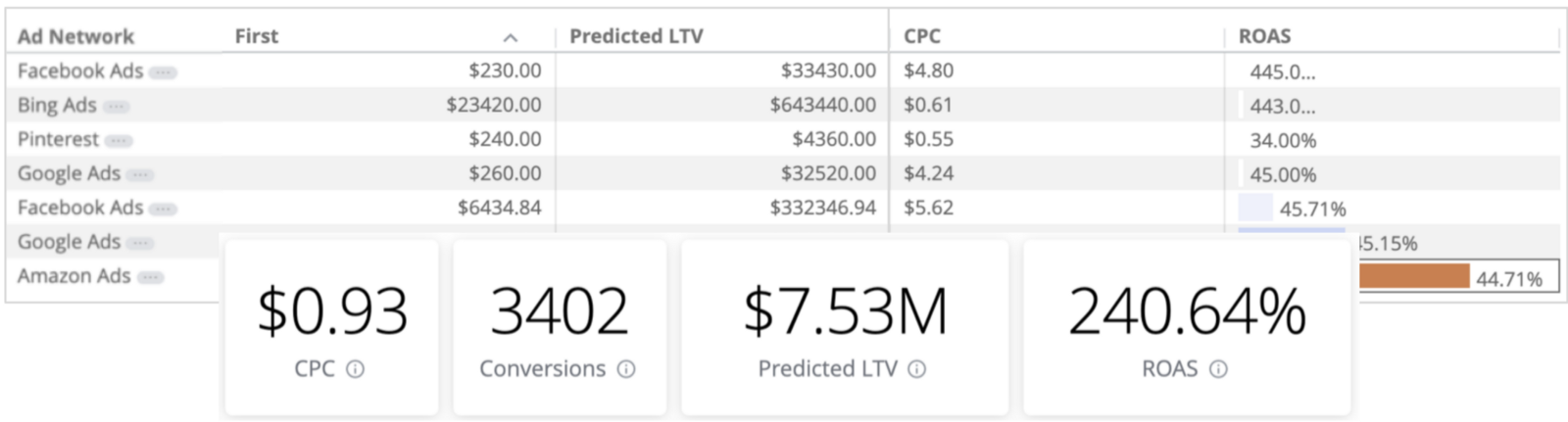Sort by the Ad Network column header
The width and height of the screenshot is (1568, 422).
pyautogui.click(x=75, y=36)
